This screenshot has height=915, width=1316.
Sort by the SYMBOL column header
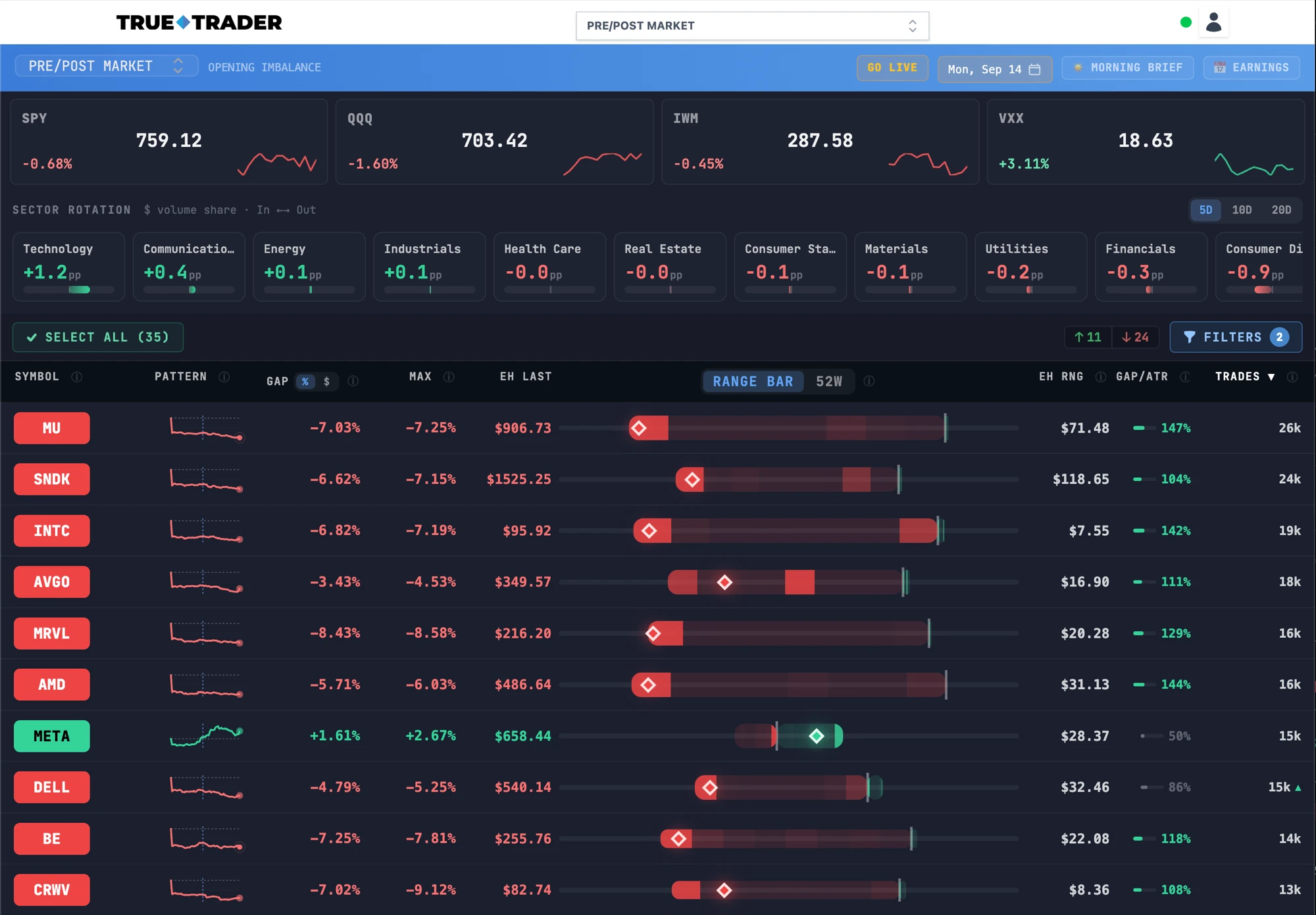37,377
